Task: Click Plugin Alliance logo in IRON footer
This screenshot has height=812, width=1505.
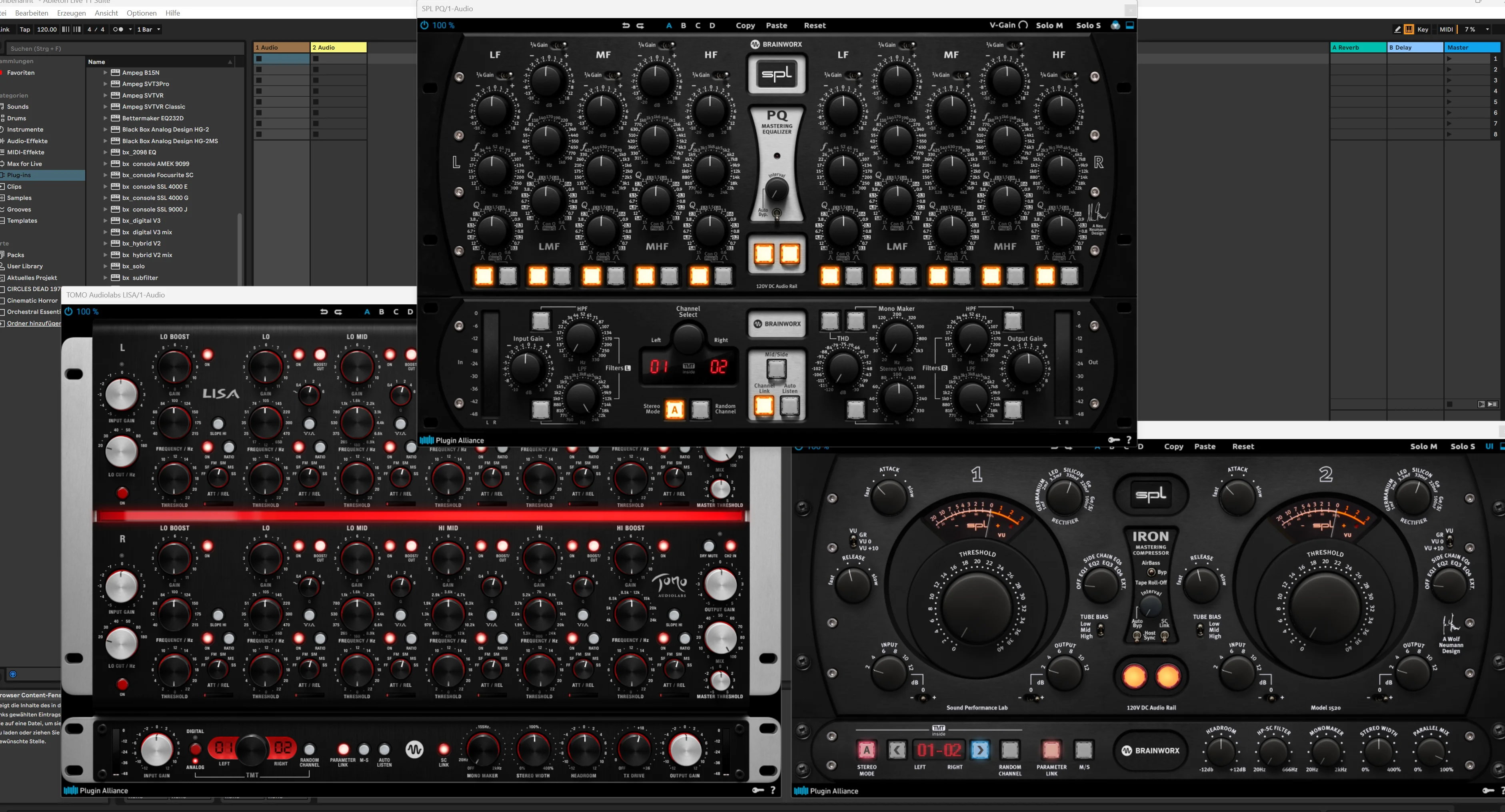Action: (x=827, y=791)
